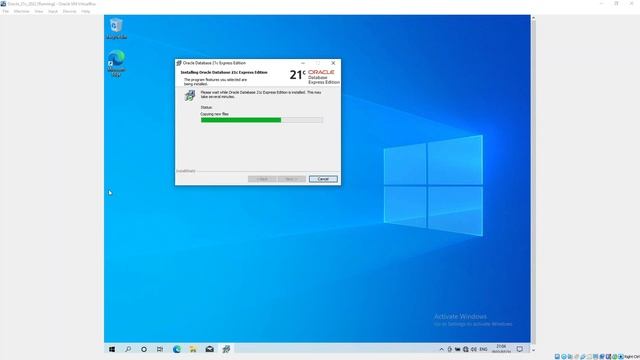This screenshot has height=360, width=640.
Task: Minimize the VirtualBox window
Action: [x=601, y=4]
